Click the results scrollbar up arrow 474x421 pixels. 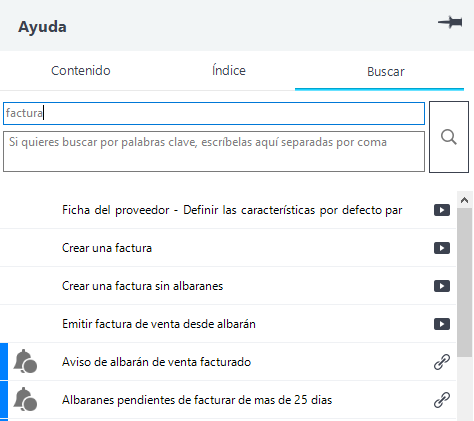click(x=464, y=200)
